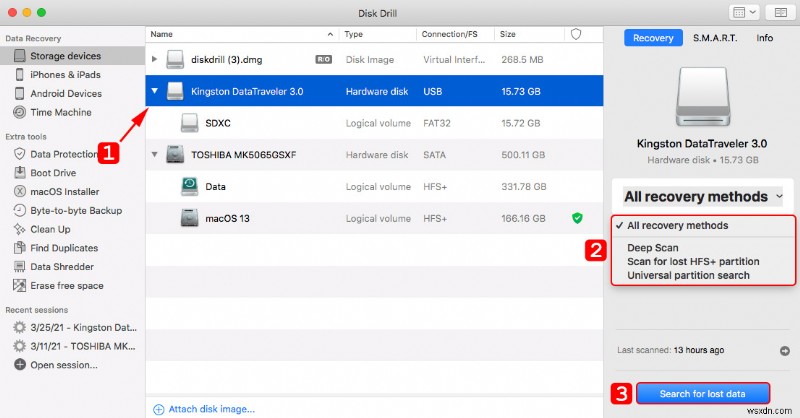Click the TOSHIBA MK5065GSXF hard disk icon
This screenshot has height=418, width=800.
pyautogui.click(x=175, y=155)
